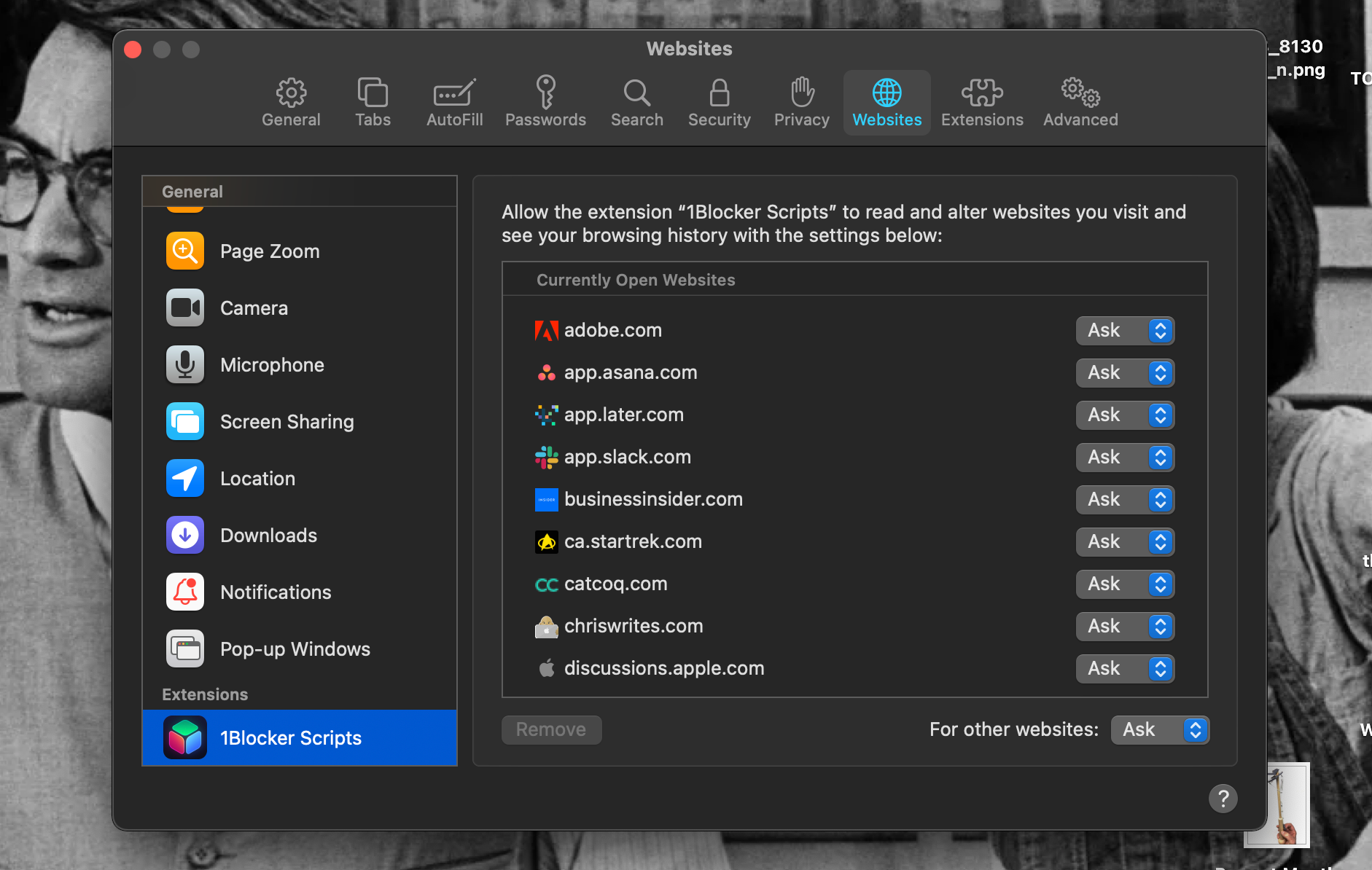Open the Search preferences tab
This screenshot has height=870, width=1372.
click(x=636, y=103)
